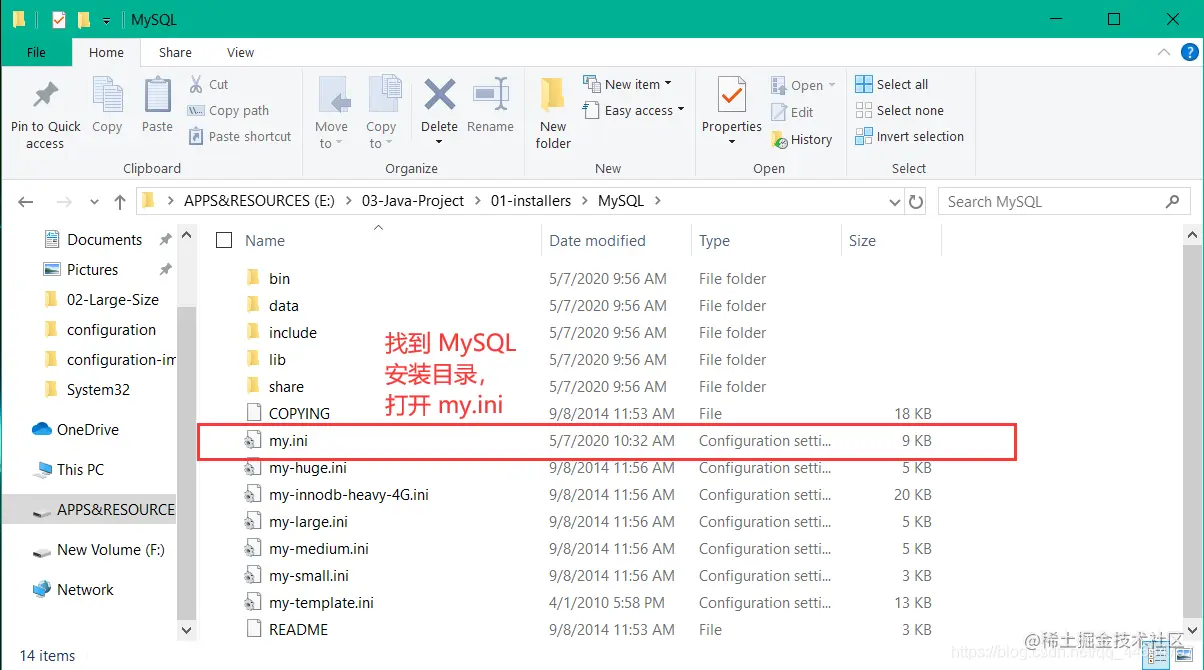
Task: Select System32 folder in navigation pane
Action: pyautogui.click(x=98, y=390)
